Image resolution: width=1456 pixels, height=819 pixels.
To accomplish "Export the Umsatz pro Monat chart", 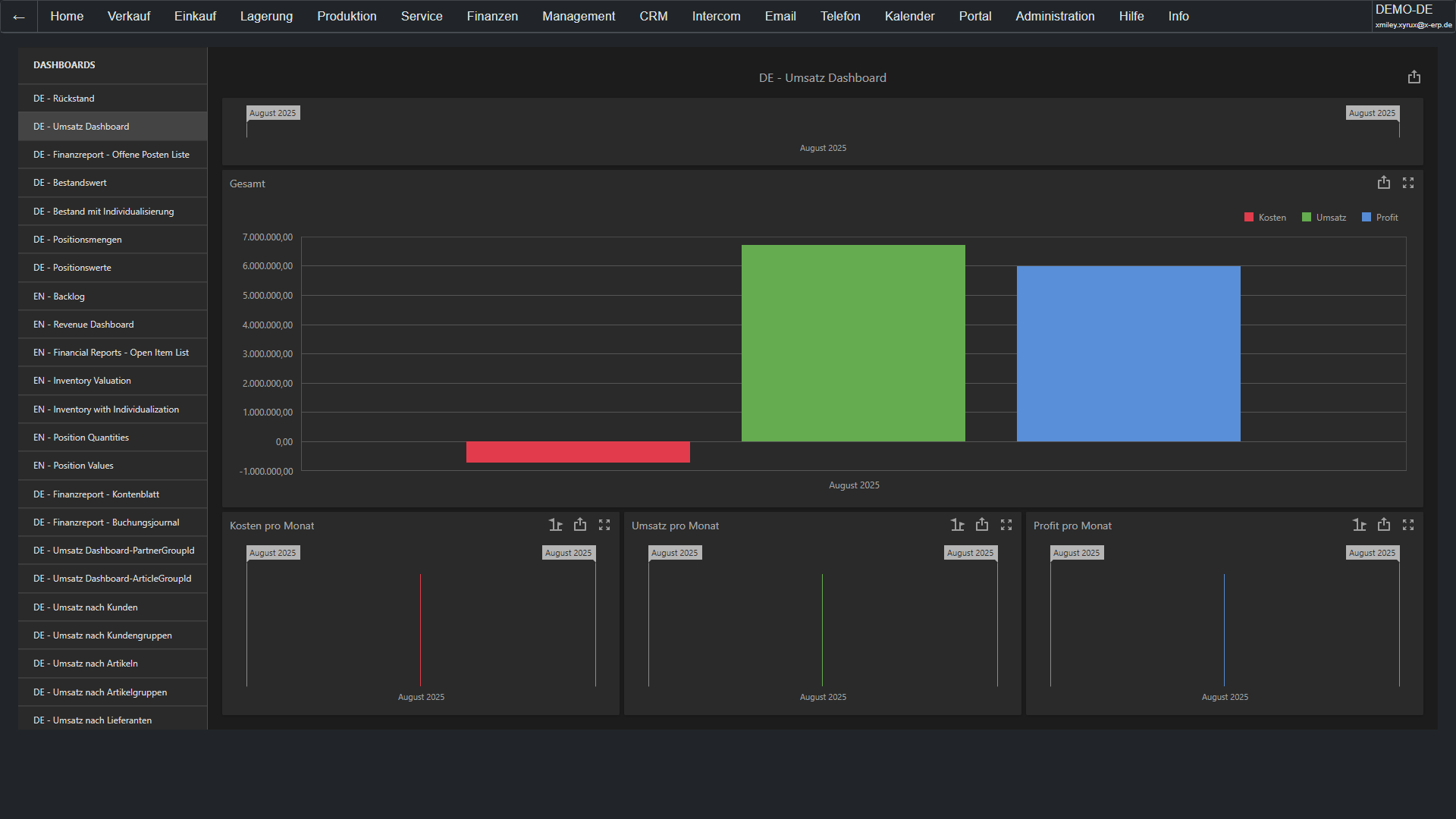I will point(981,525).
